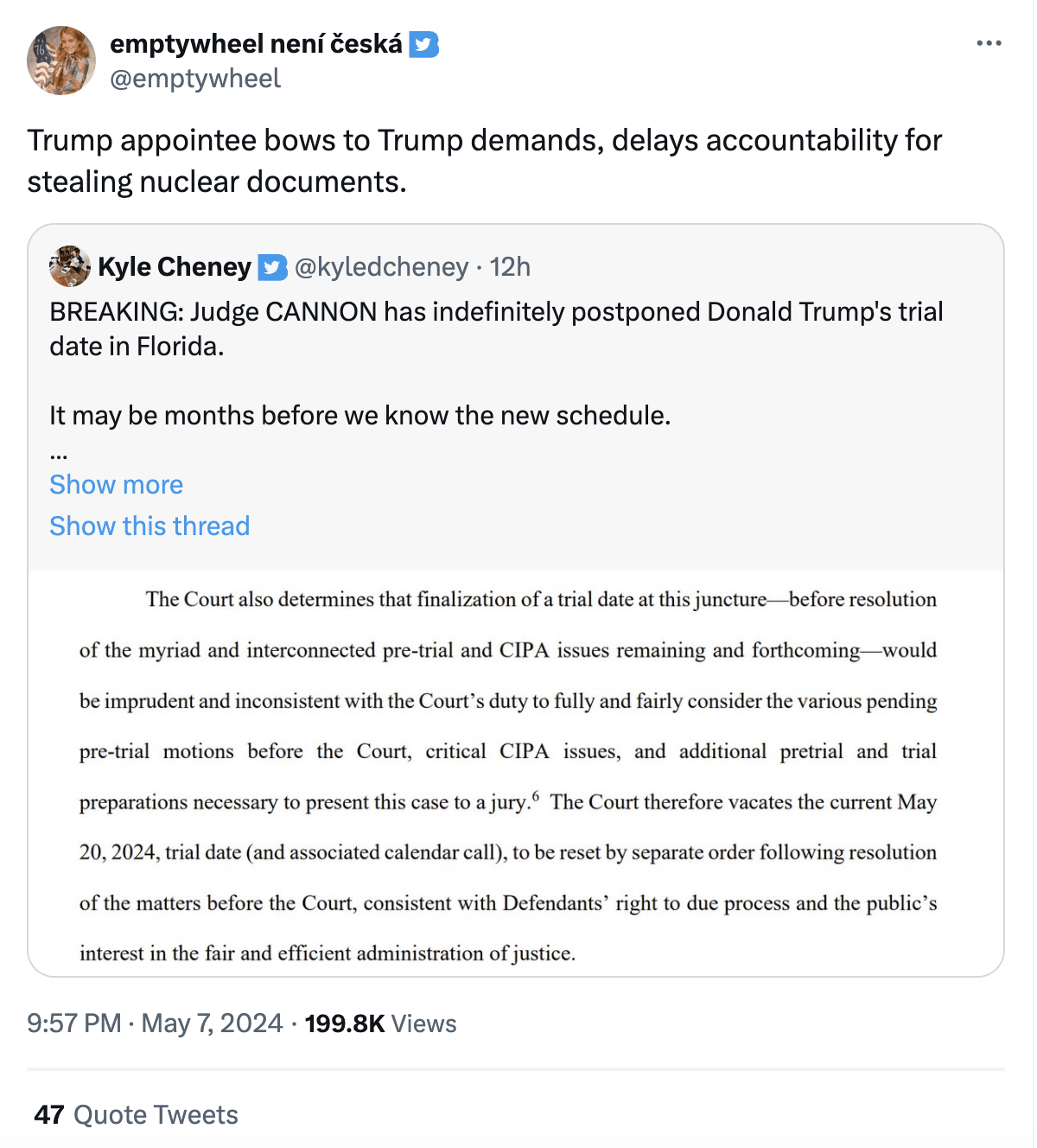
Task: Click the verified badge next to Kyle Cheney
Action: point(273,267)
